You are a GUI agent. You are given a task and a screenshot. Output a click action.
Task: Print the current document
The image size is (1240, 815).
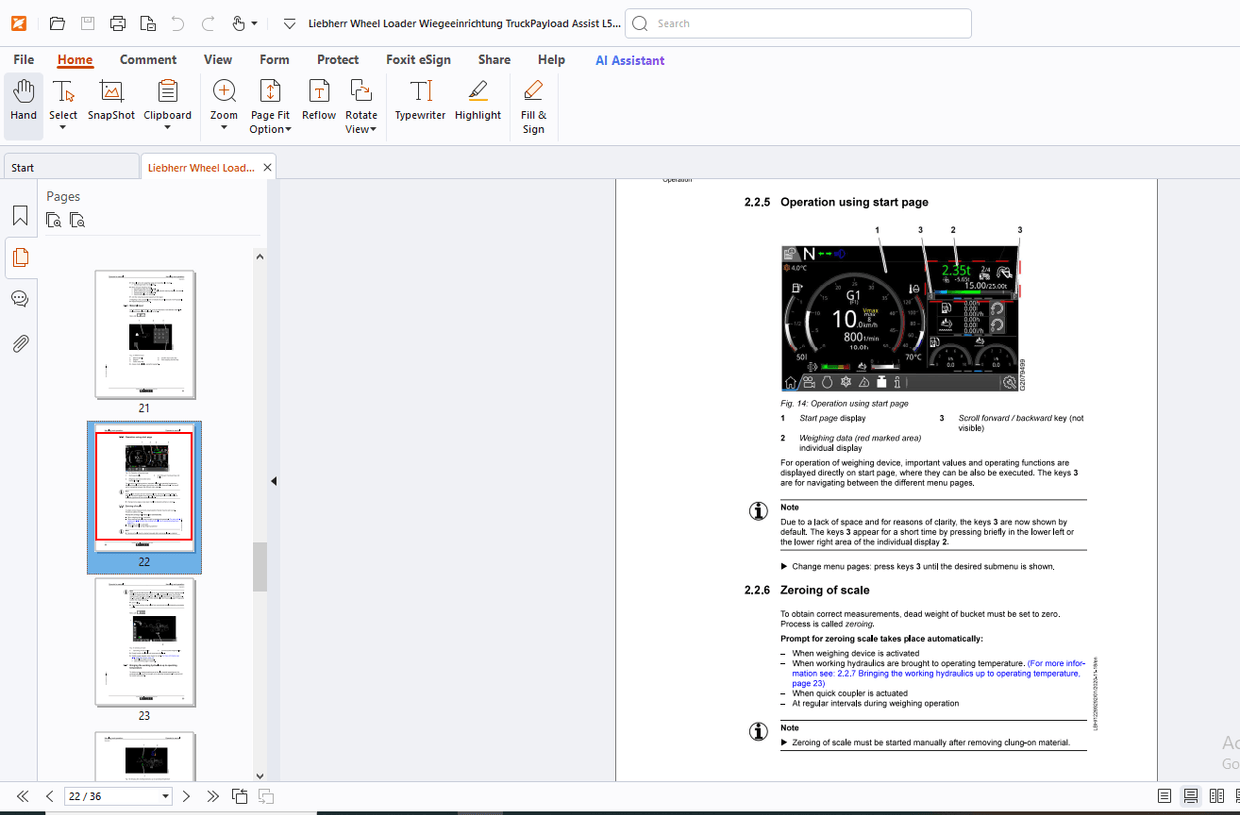[118, 22]
